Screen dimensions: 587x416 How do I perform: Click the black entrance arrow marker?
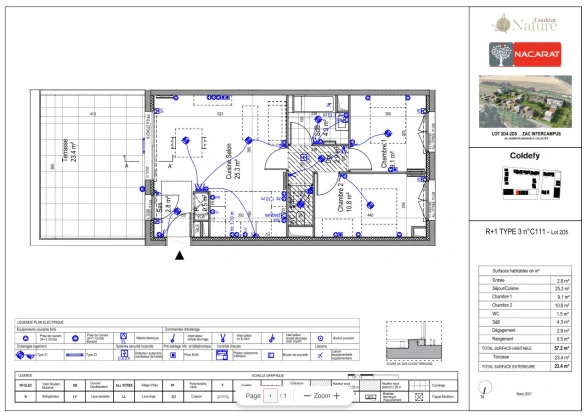point(180,255)
